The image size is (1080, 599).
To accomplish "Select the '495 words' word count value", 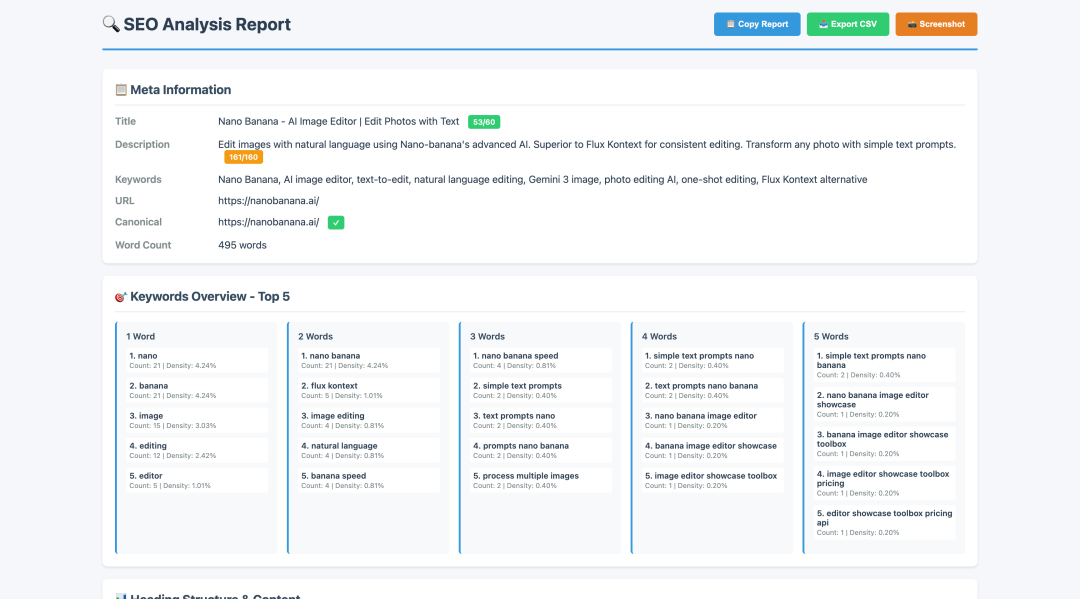I will (x=242, y=245).
